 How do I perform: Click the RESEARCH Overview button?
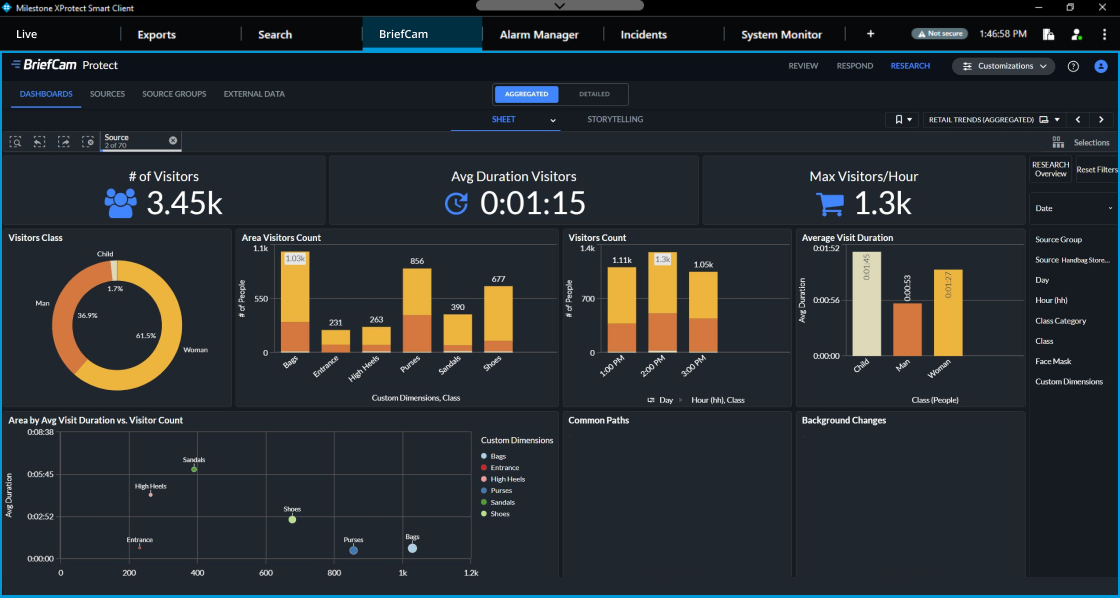[x=1050, y=170]
